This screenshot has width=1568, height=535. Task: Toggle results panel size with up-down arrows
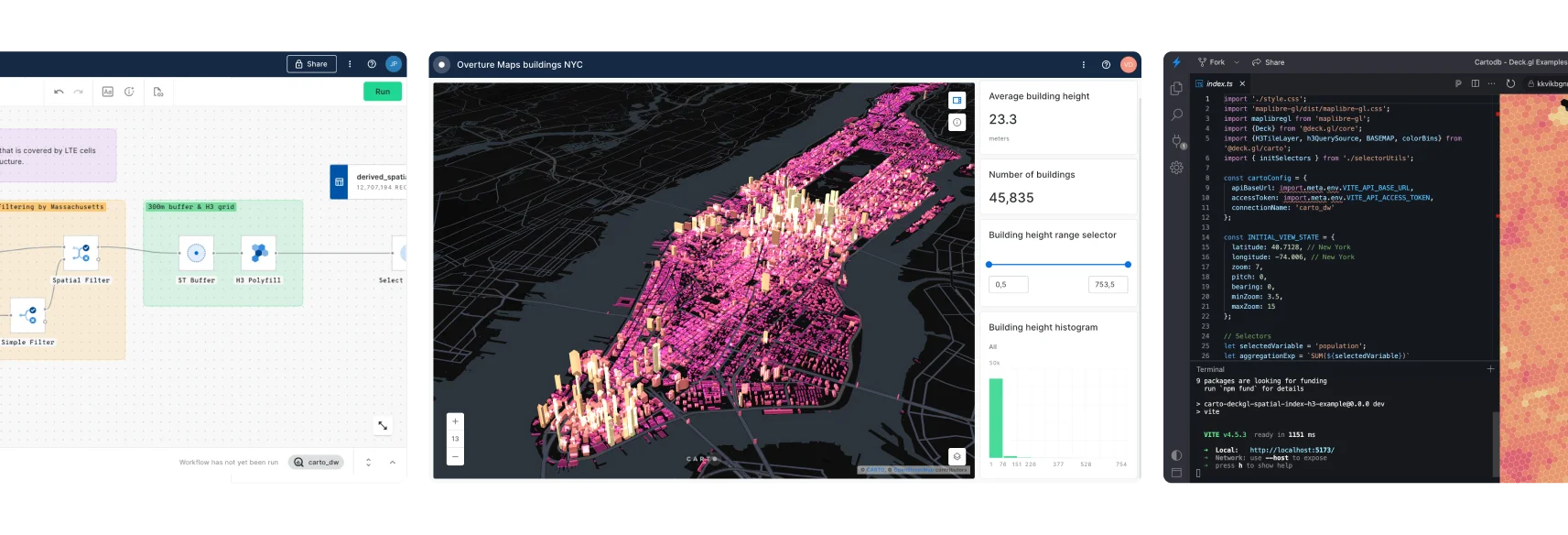(x=369, y=463)
